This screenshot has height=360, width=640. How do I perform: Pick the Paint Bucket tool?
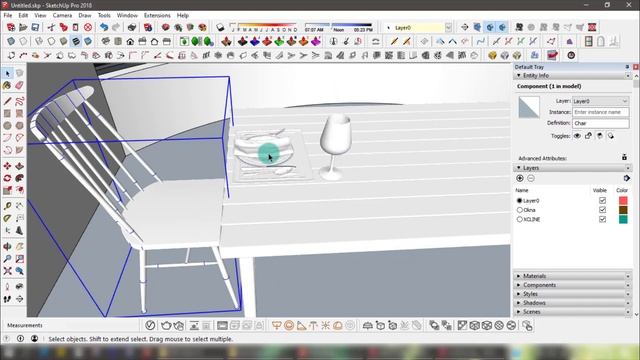coord(7,85)
